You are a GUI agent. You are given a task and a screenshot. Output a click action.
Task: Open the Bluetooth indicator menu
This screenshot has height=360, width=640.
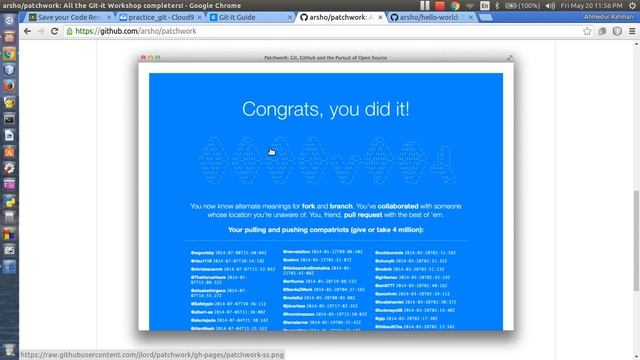click(x=497, y=6)
